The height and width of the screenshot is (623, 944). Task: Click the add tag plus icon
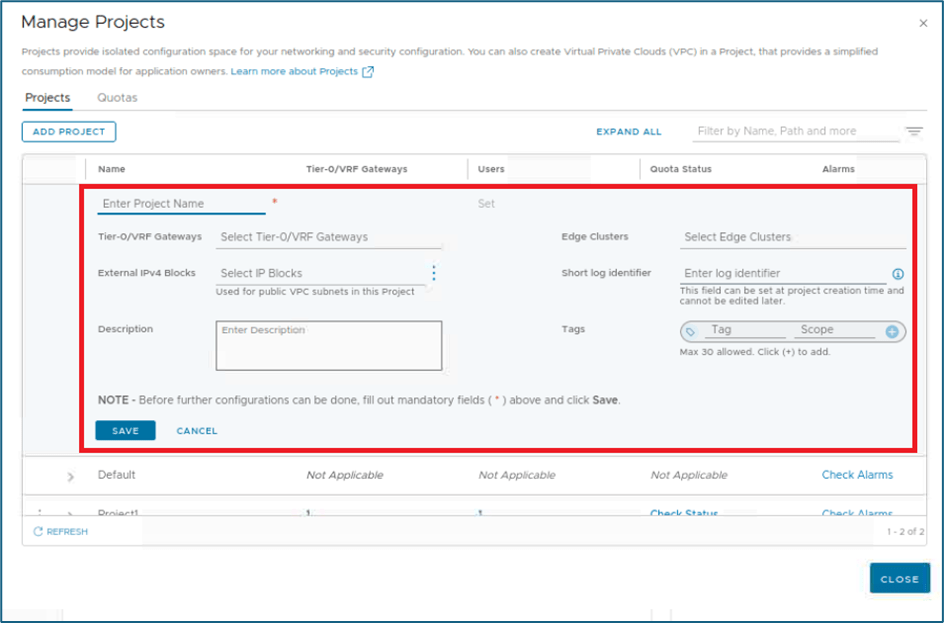[x=892, y=331]
